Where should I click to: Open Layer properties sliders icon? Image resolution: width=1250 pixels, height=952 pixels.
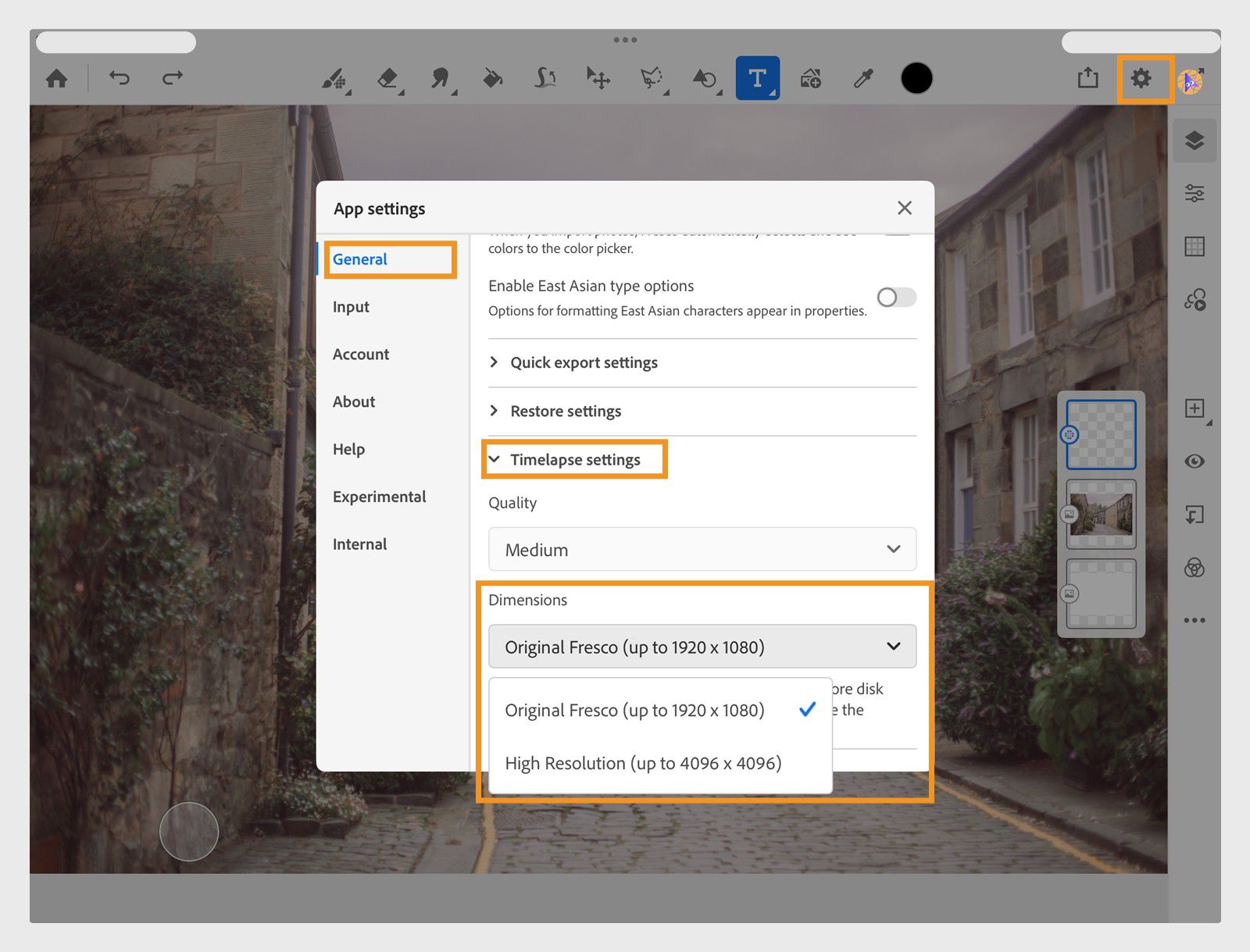1195,193
